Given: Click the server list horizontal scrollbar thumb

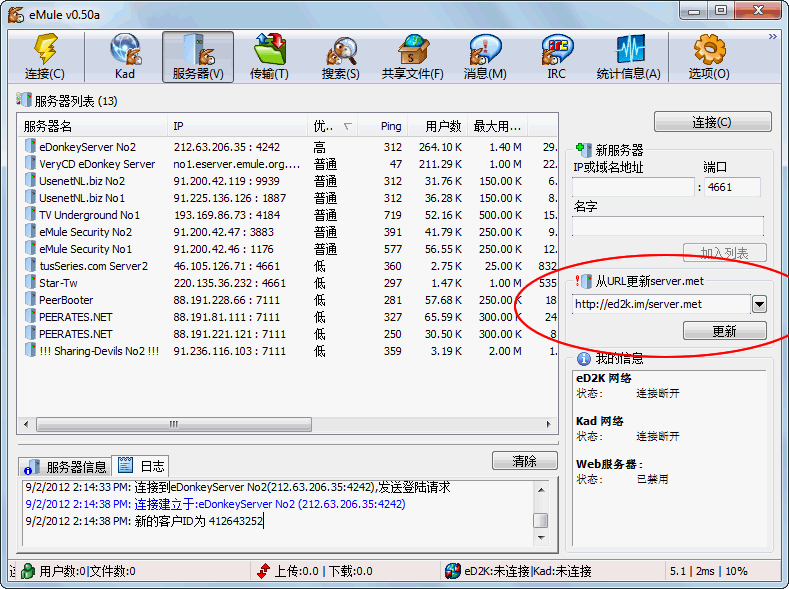Looking at the screenshot, I should [x=174, y=424].
